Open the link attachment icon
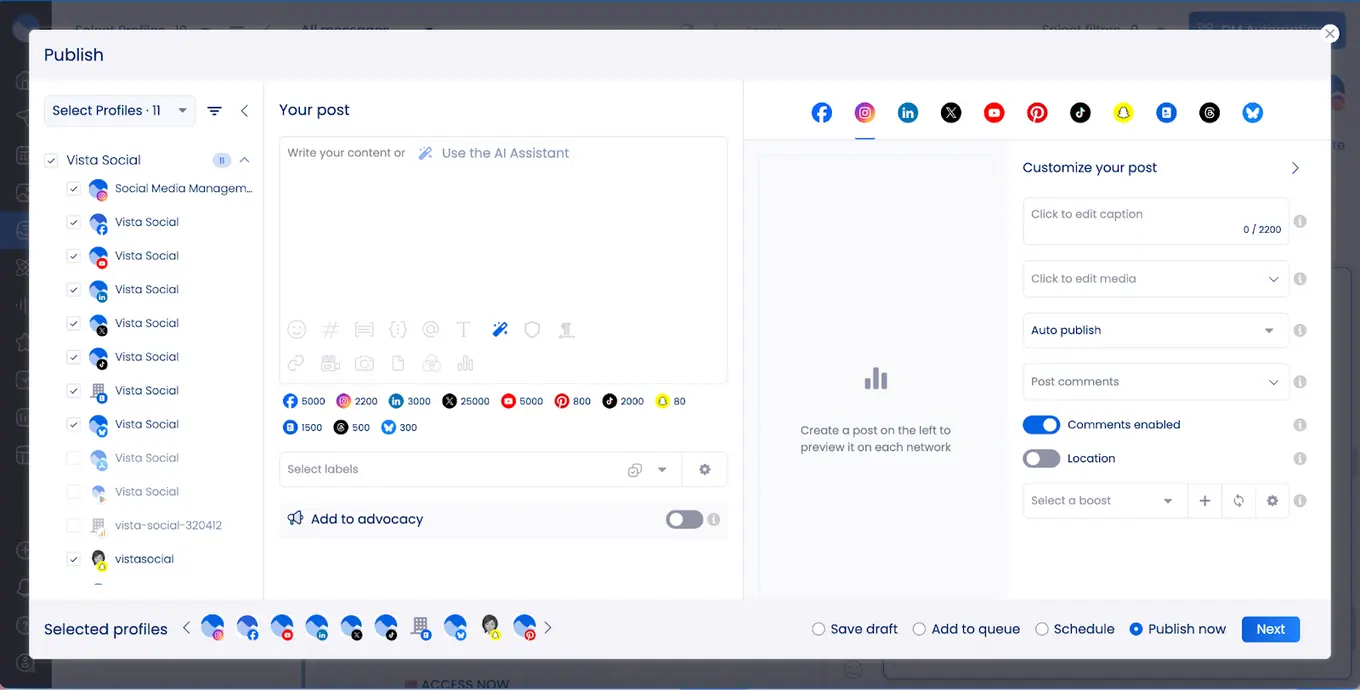Viewport: 1360px width, 690px height. tap(296, 363)
